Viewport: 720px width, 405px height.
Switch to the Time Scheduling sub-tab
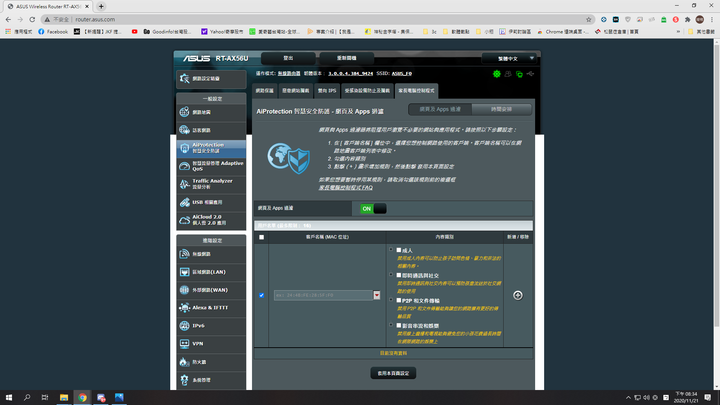(x=501, y=109)
